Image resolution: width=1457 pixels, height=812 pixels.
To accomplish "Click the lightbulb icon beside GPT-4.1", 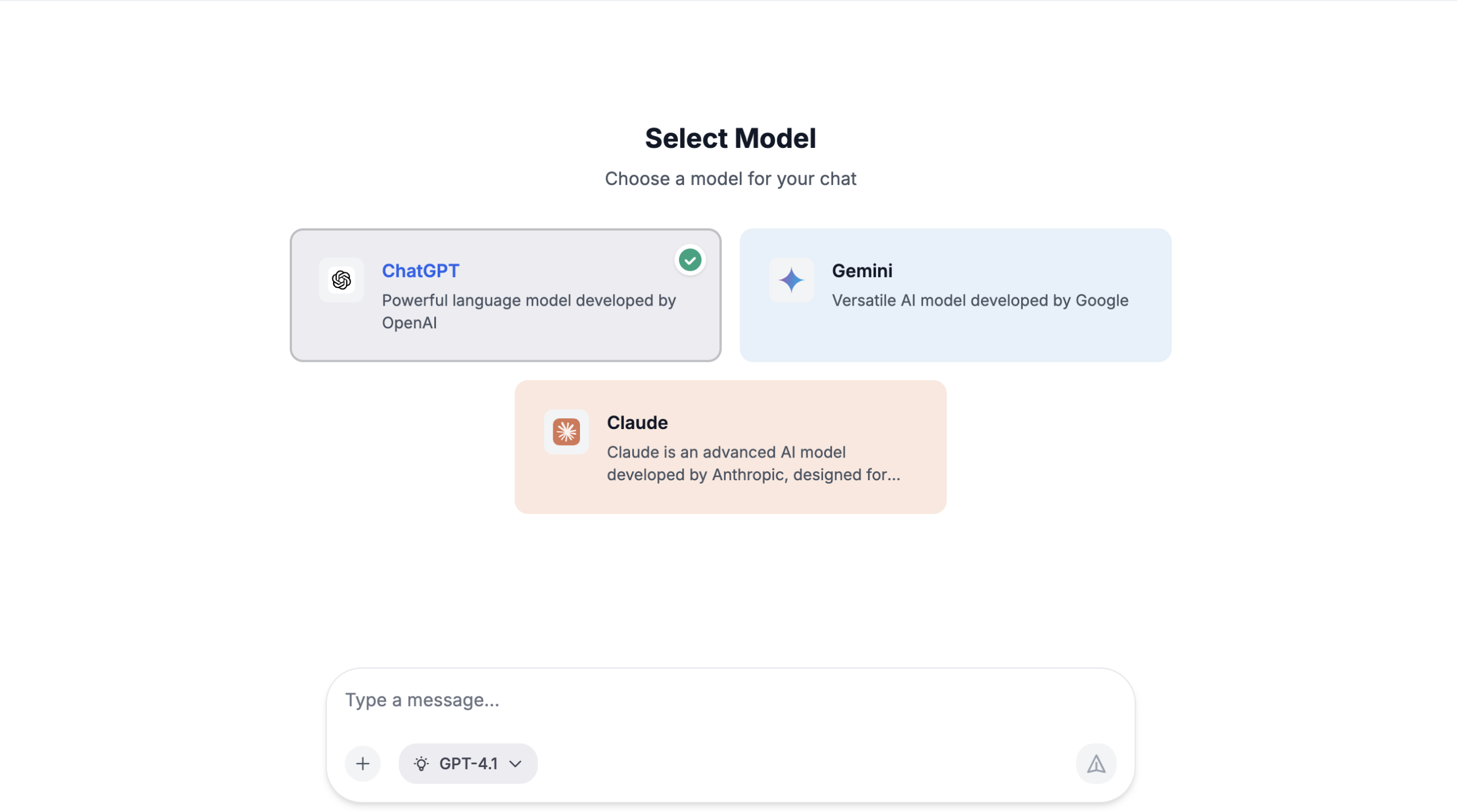I will pos(421,764).
